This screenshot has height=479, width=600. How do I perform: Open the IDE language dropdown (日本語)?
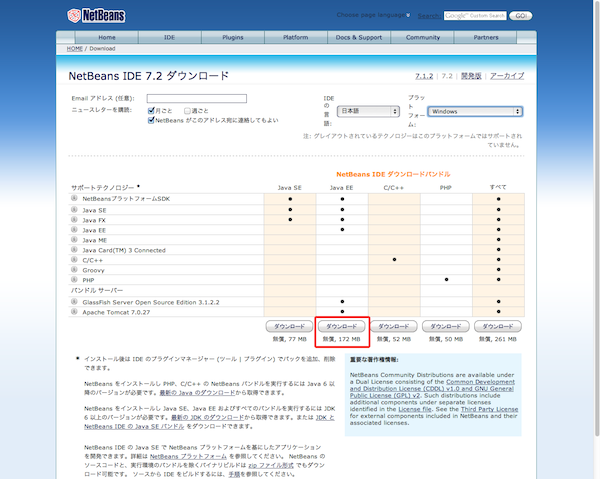[368, 111]
